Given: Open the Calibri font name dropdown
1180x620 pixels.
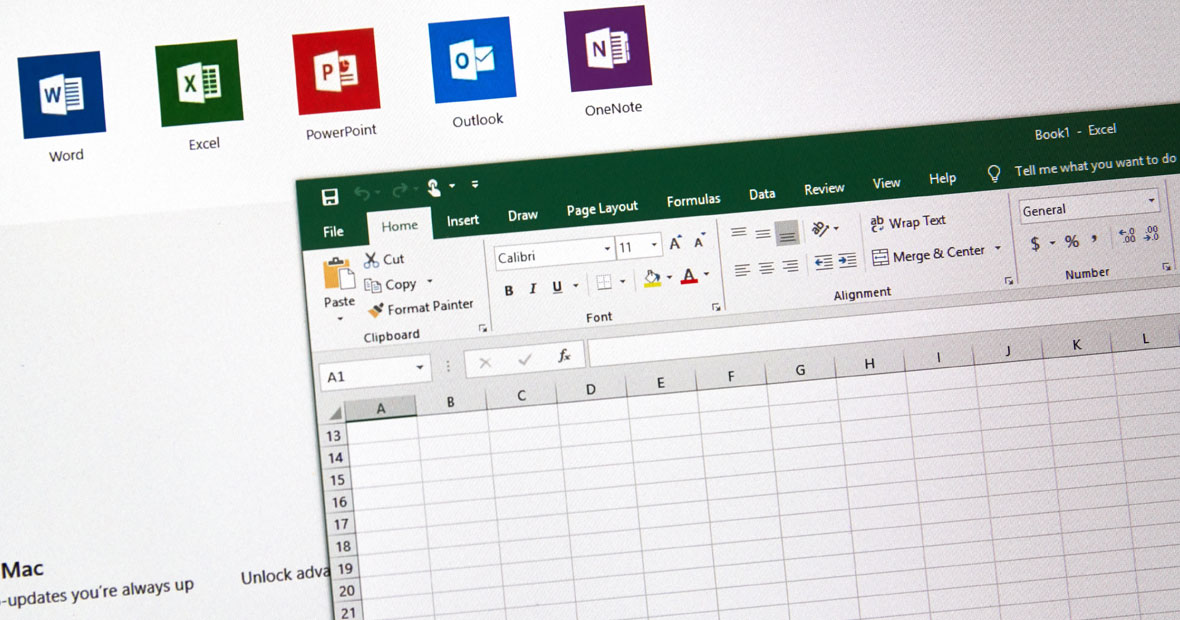Looking at the screenshot, I should [606, 249].
